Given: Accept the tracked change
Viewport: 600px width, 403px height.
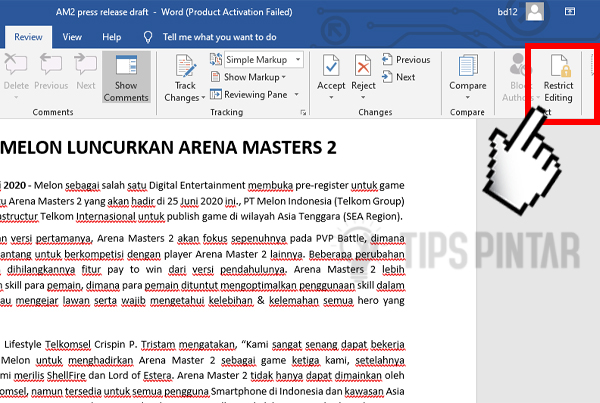Looking at the screenshot, I should click(331, 72).
